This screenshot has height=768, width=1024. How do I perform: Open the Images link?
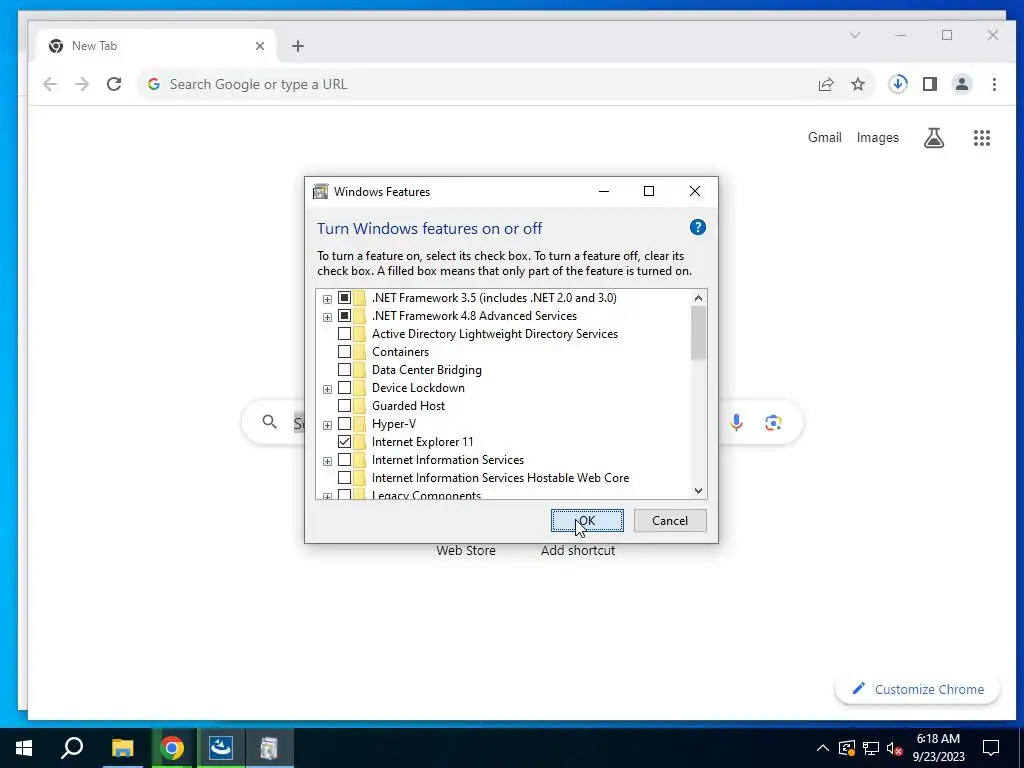click(878, 138)
